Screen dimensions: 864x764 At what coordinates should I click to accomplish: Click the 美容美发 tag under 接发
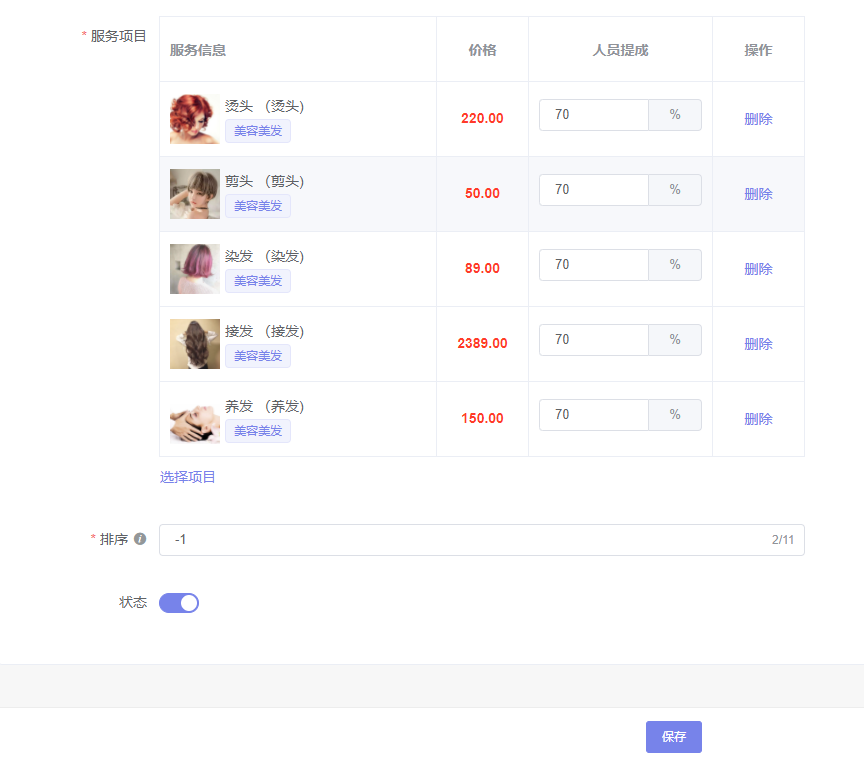pos(258,356)
